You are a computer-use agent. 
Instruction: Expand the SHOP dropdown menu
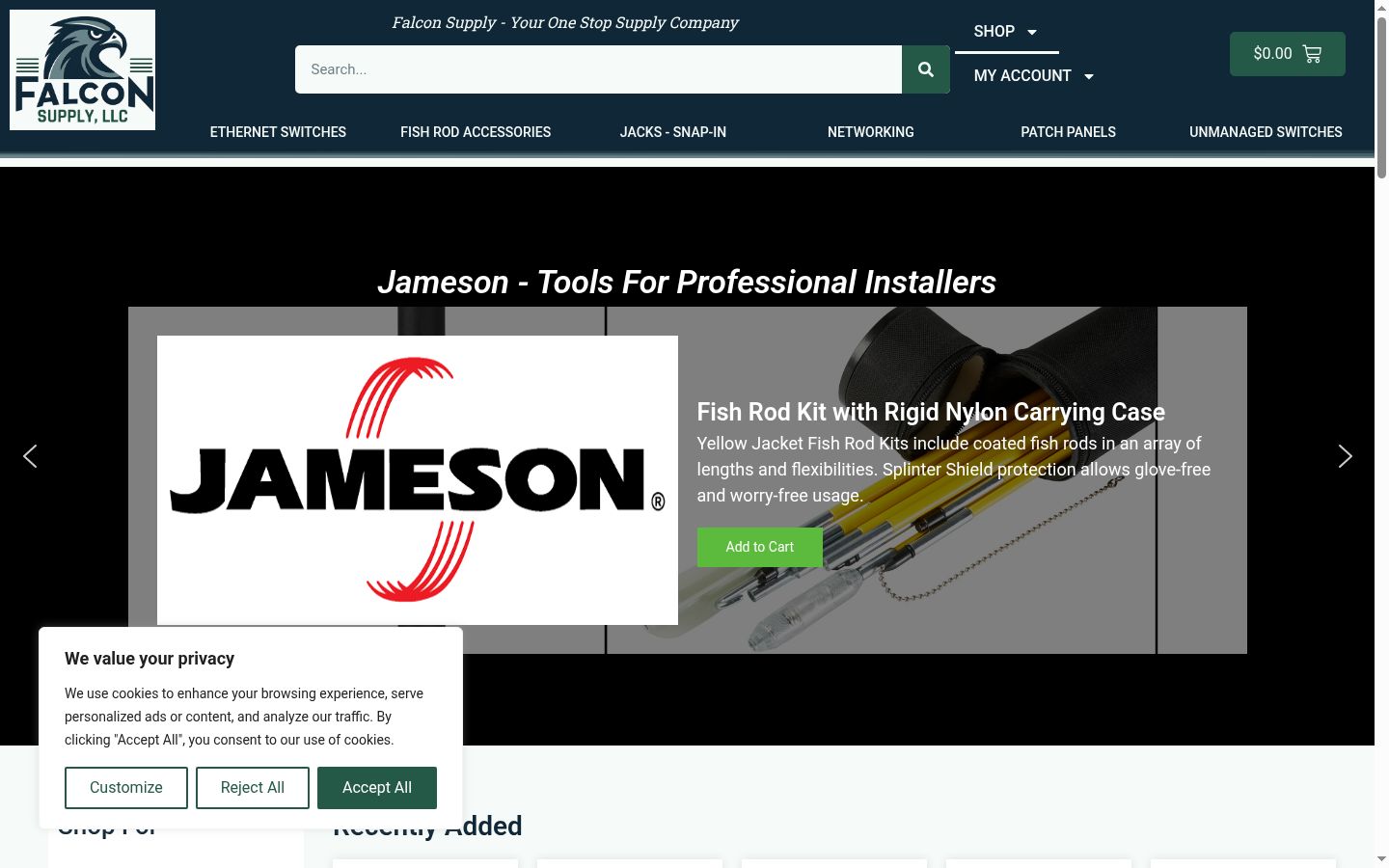click(1006, 32)
